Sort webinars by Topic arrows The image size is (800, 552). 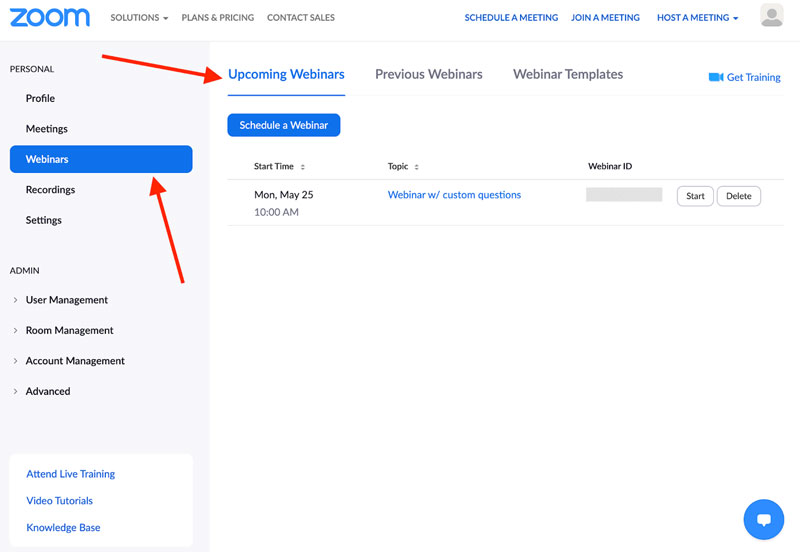pyautogui.click(x=416, y=167)
